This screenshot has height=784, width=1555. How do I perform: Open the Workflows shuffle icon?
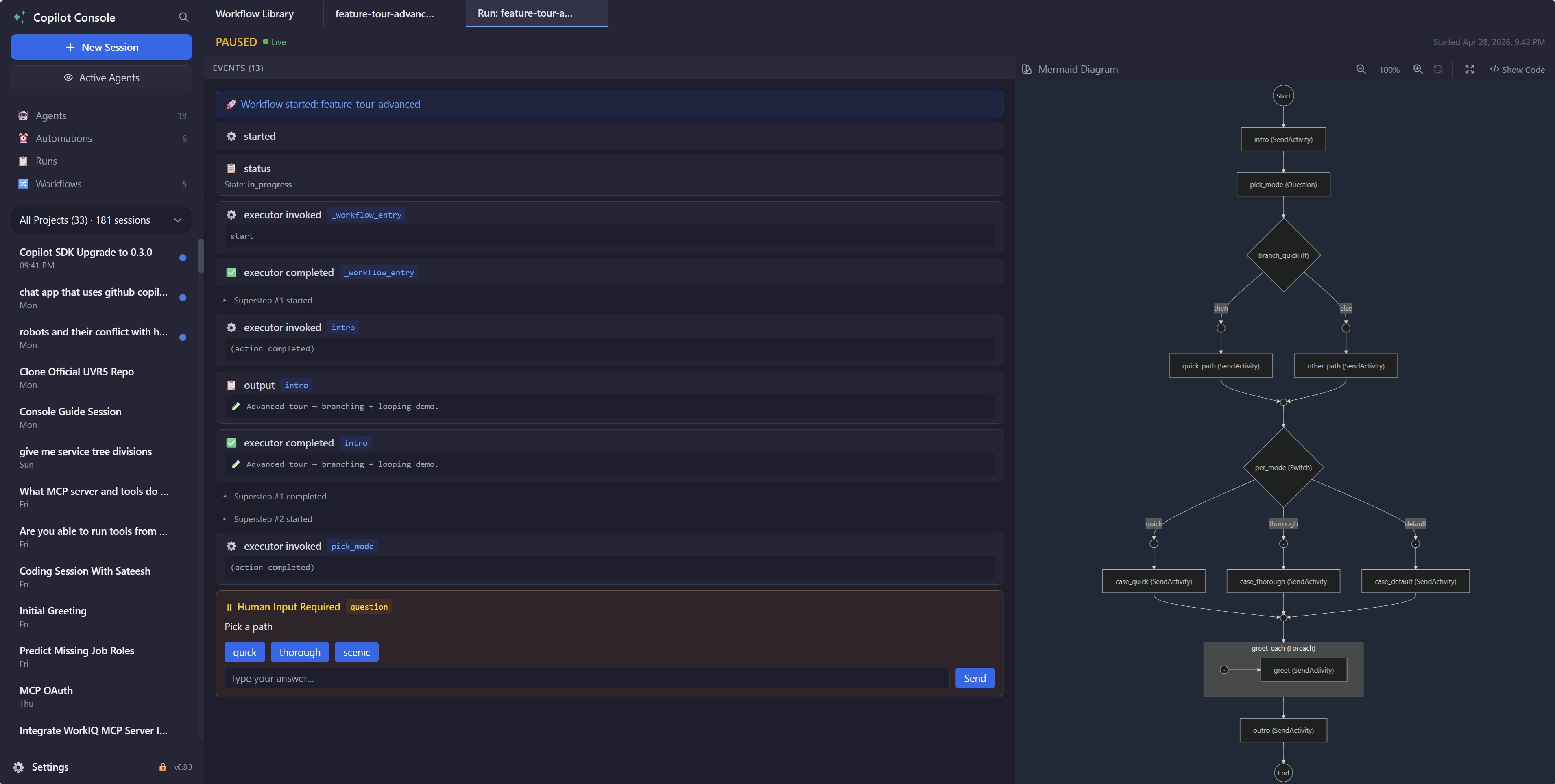point(23,184)
